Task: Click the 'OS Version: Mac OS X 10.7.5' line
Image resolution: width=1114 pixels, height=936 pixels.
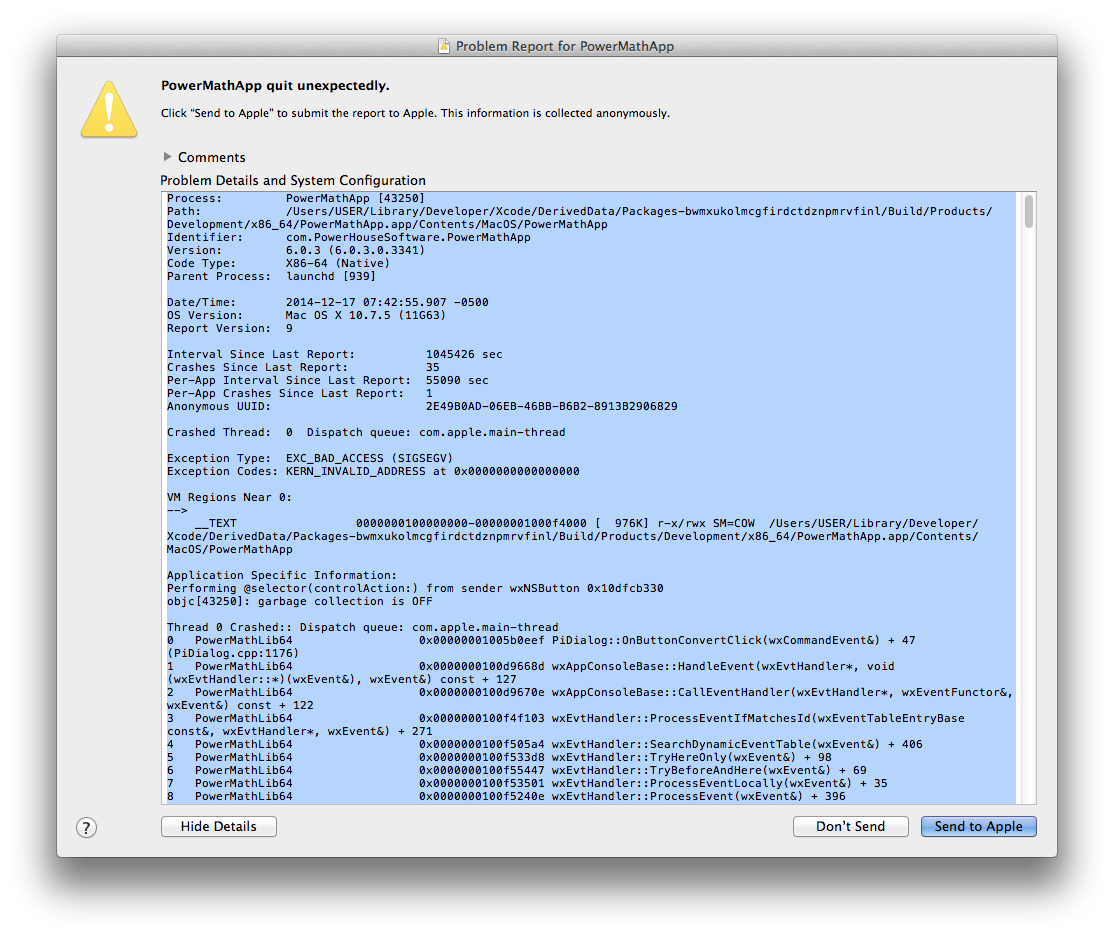Action: (306, 316)
